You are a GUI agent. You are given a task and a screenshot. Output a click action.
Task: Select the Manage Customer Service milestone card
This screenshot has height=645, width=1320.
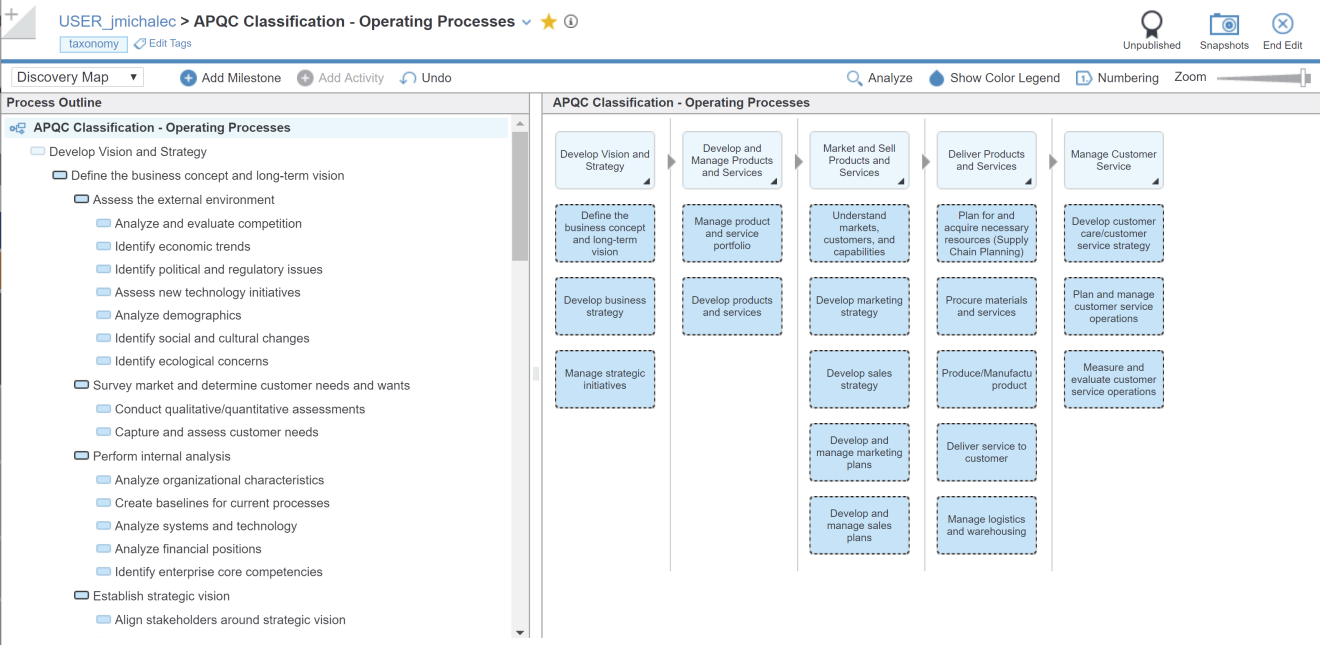(1113, 160)
